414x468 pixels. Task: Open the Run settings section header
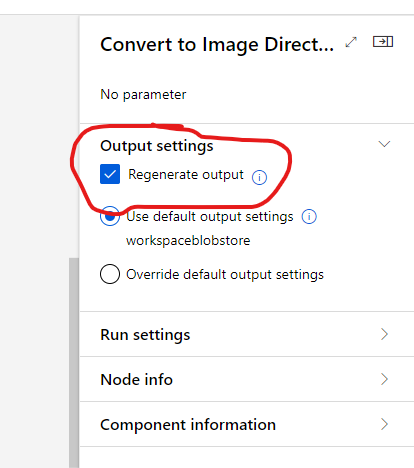(247, 334)
